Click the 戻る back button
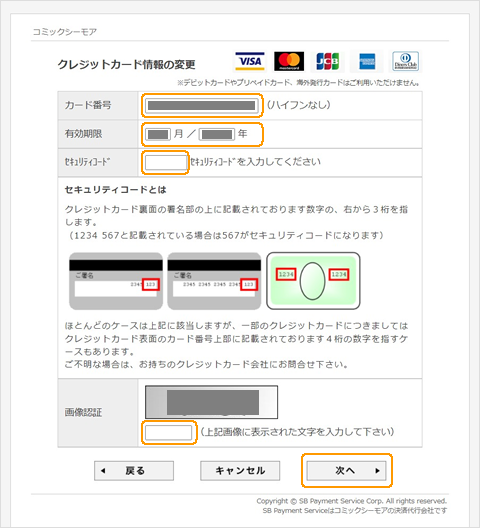This screenshot has width=480, height=528. pyautogui.click(x=134, y=470)
